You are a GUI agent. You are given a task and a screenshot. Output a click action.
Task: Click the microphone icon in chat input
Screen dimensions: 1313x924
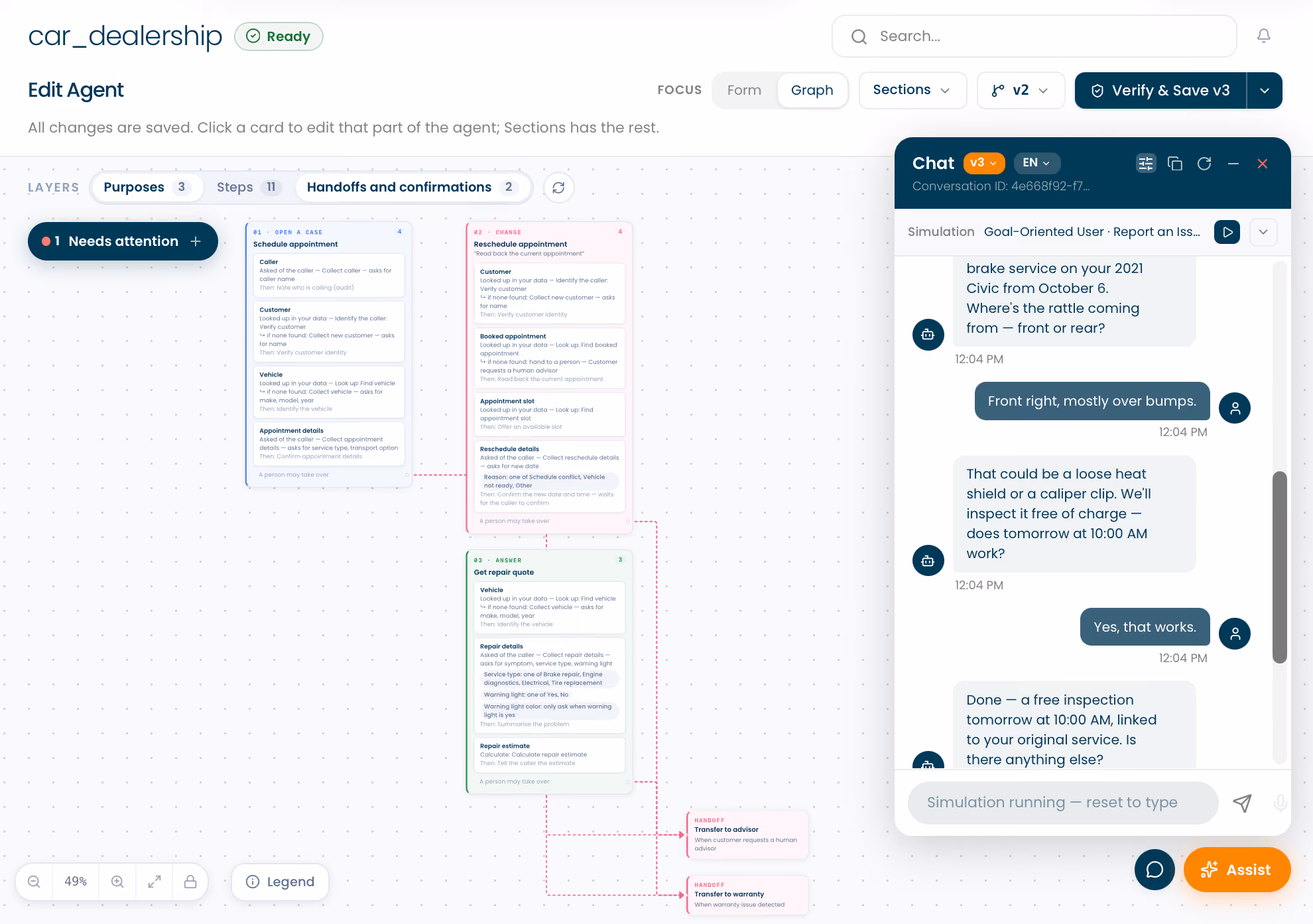tap(1281, 803)
